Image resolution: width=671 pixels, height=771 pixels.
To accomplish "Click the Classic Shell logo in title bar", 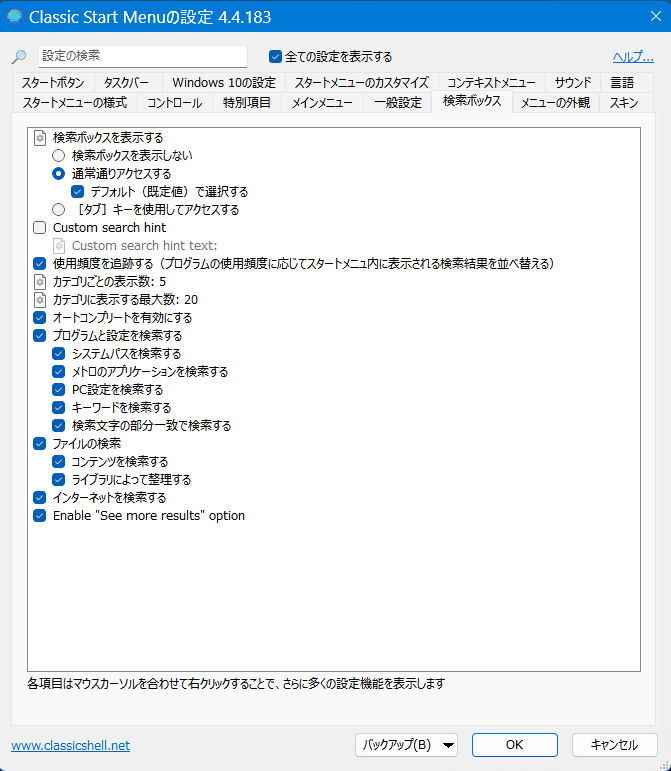I will tap(15, 16).
